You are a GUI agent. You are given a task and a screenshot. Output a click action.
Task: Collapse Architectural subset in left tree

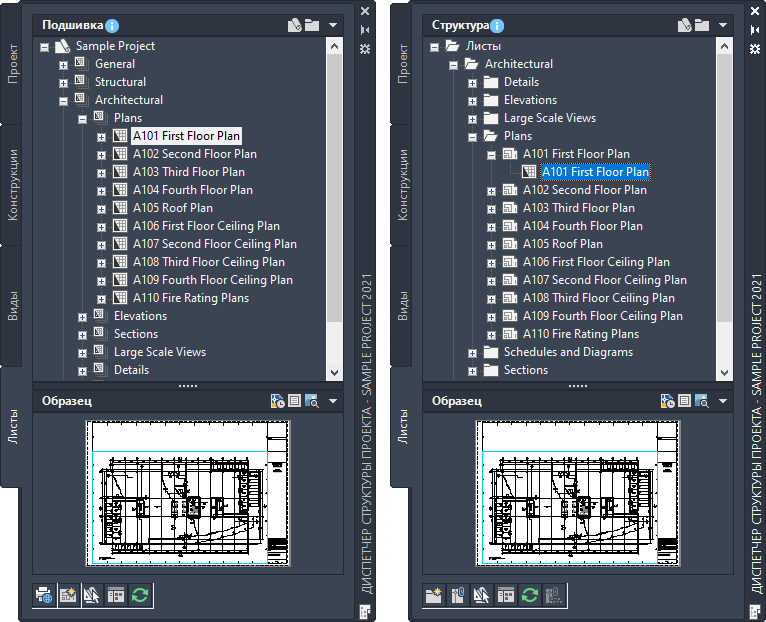click(63, 101)
